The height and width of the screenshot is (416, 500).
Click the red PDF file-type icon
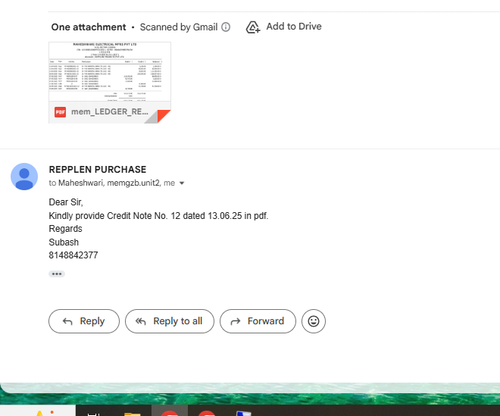60,112
